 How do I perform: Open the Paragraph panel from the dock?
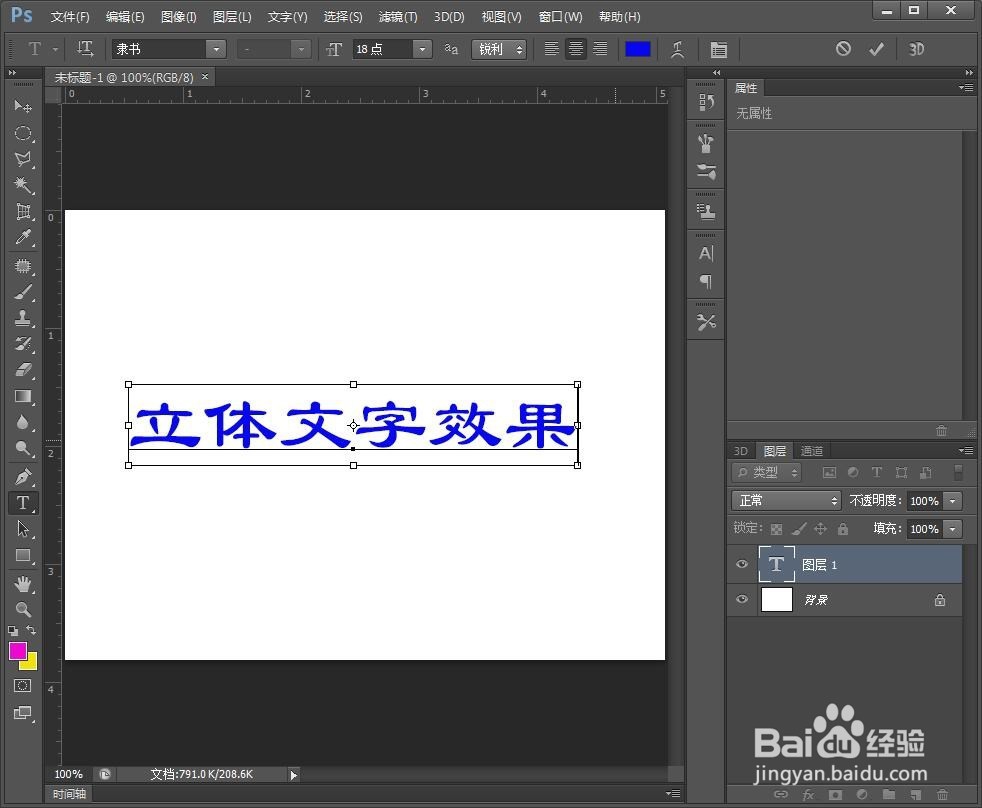[706, 283]
